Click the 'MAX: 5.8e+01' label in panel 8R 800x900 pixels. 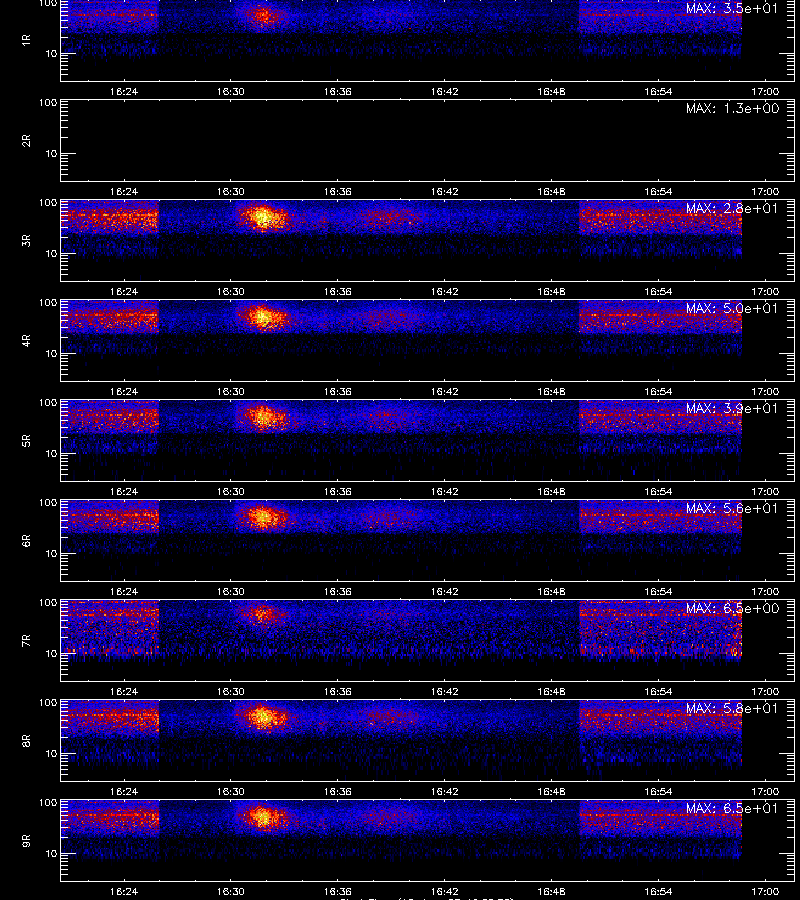coord(732,708)
